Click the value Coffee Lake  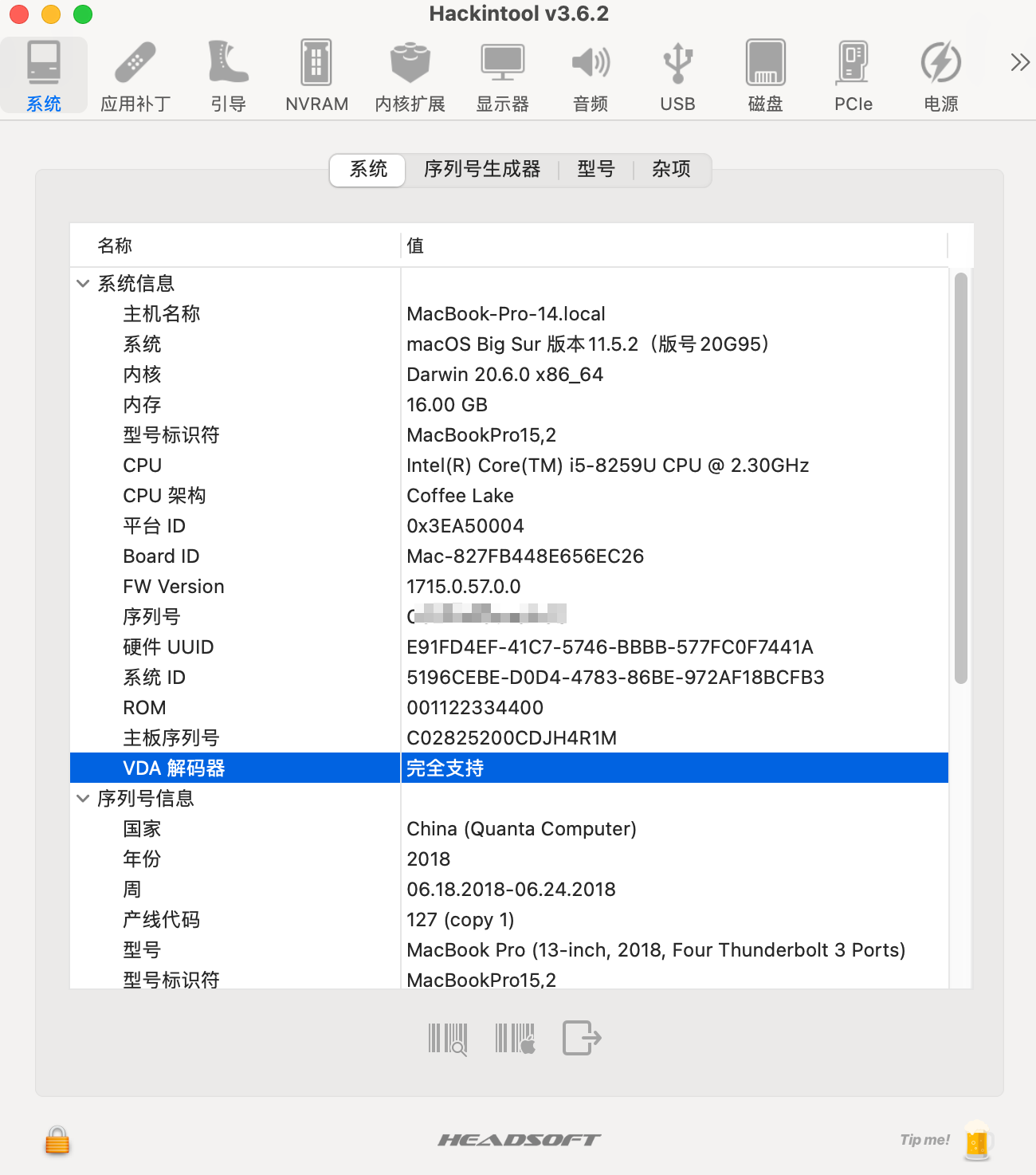[x=460, y=496]
